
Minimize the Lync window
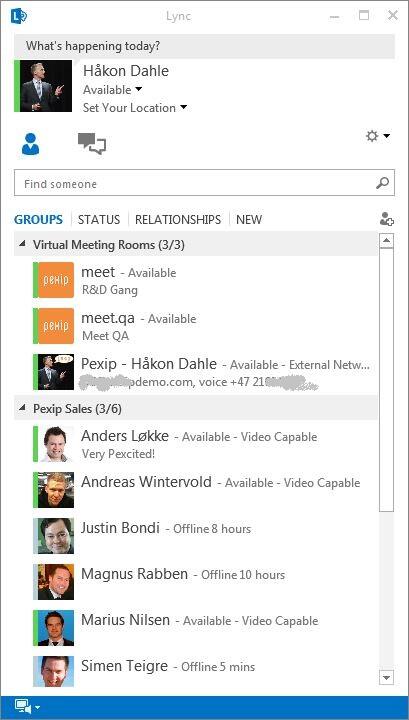coord(335,17)
